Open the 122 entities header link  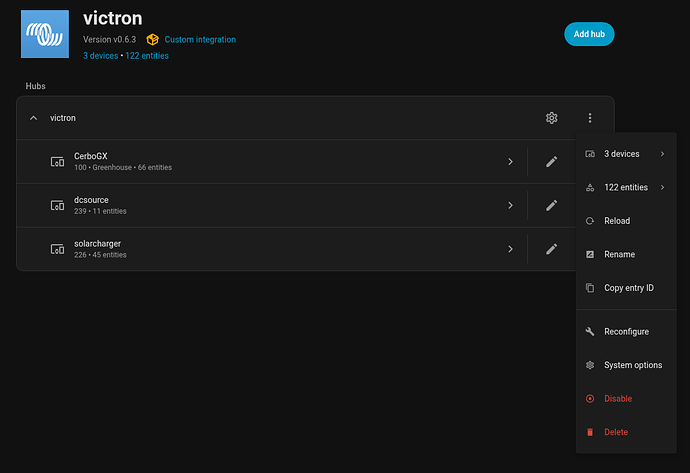[x=147, y=56]
